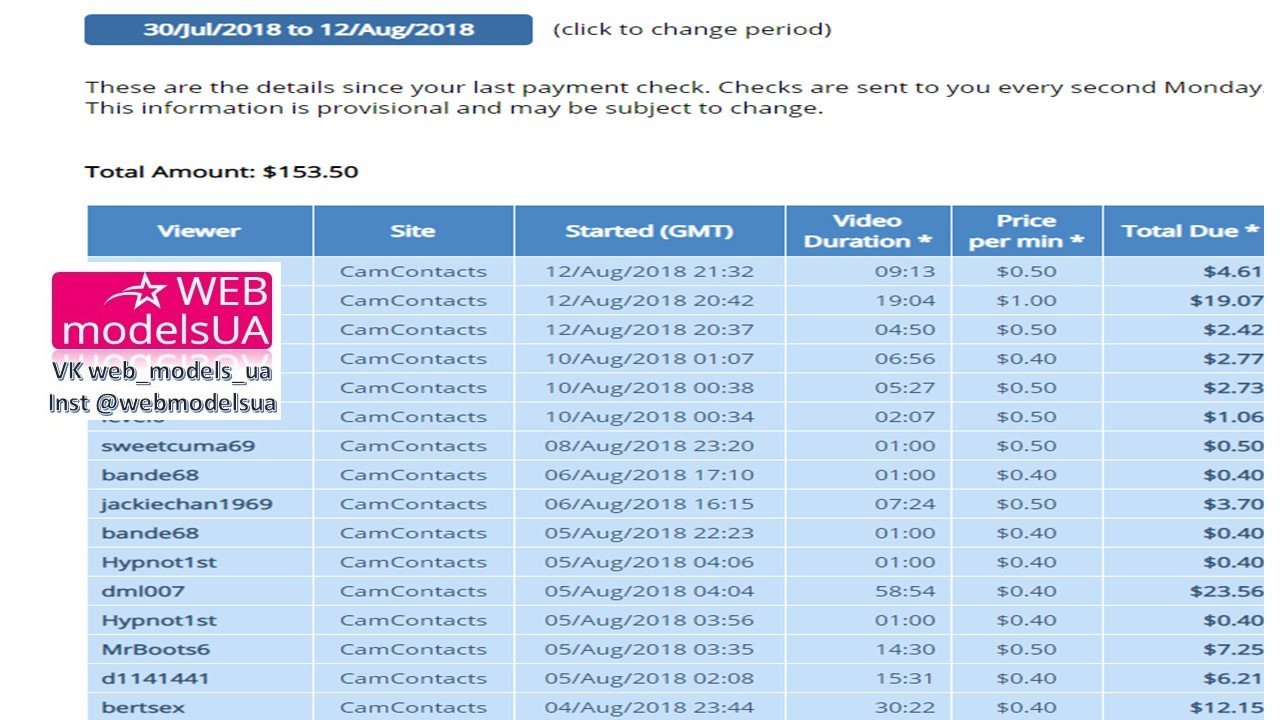Screen dimensions: 1280x720
Task: Sort by Started (GMT) column header
Action: point(649,231)
